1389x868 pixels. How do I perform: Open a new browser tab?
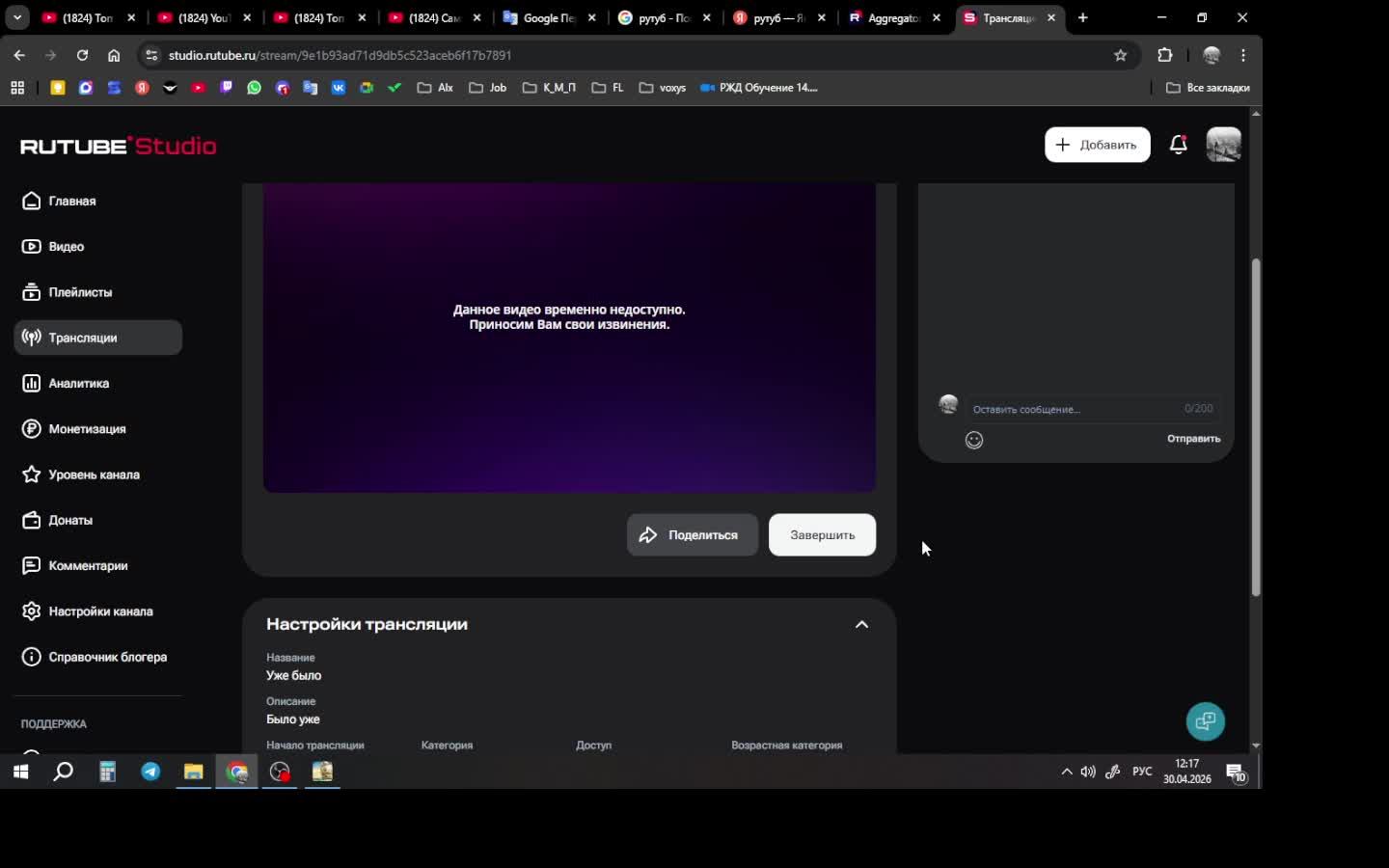1082,17
